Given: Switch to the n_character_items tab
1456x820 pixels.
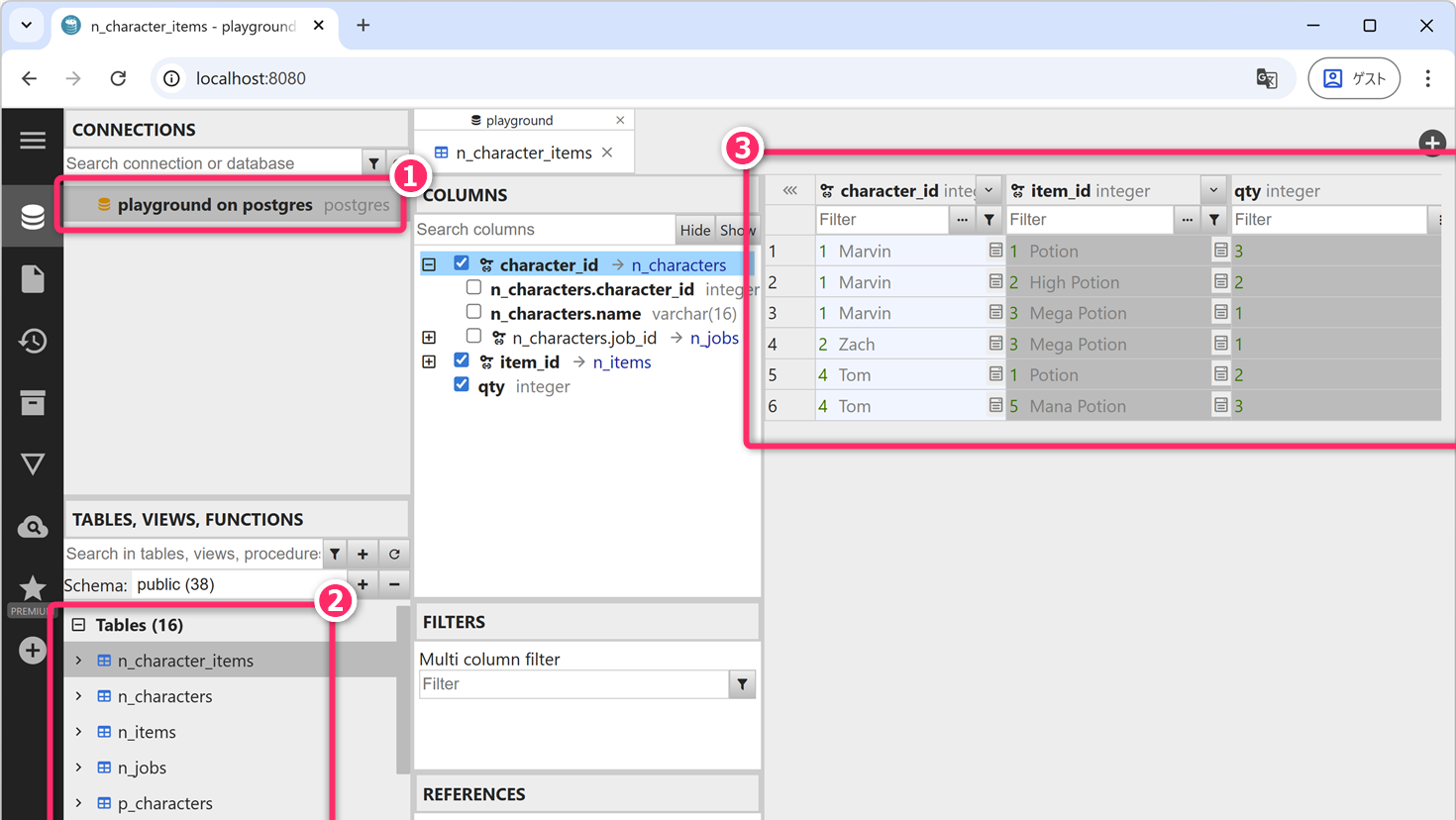Looking at the screenshot, I should coord(523,153).
